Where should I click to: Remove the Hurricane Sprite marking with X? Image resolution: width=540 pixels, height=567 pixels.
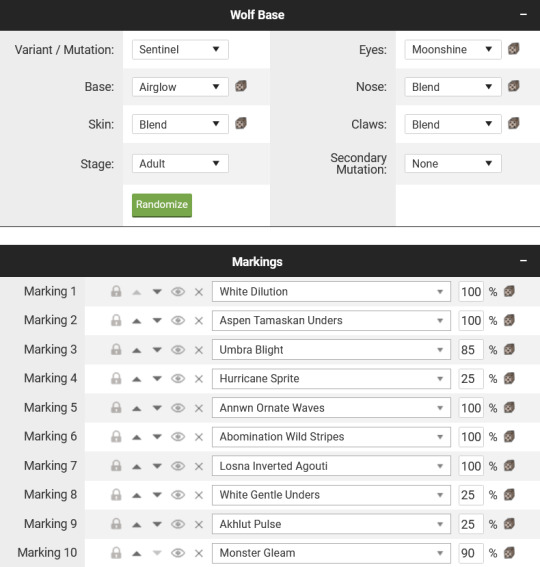199,379
